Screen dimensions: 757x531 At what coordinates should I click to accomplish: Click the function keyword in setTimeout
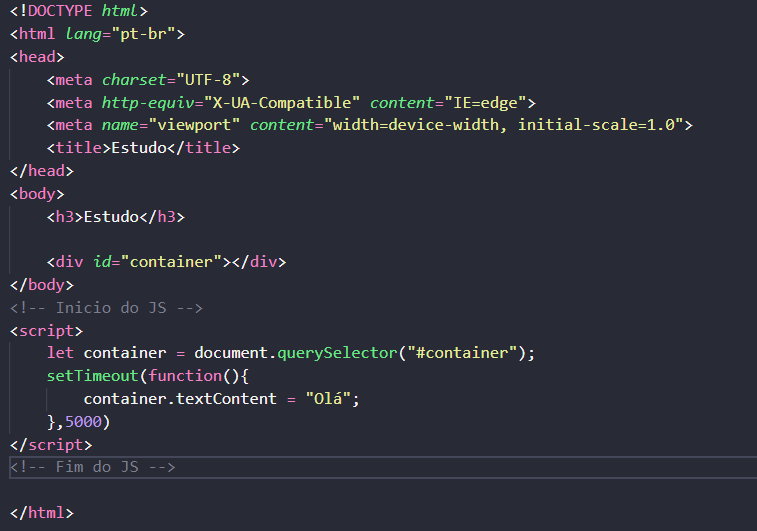tap(185, 376)
